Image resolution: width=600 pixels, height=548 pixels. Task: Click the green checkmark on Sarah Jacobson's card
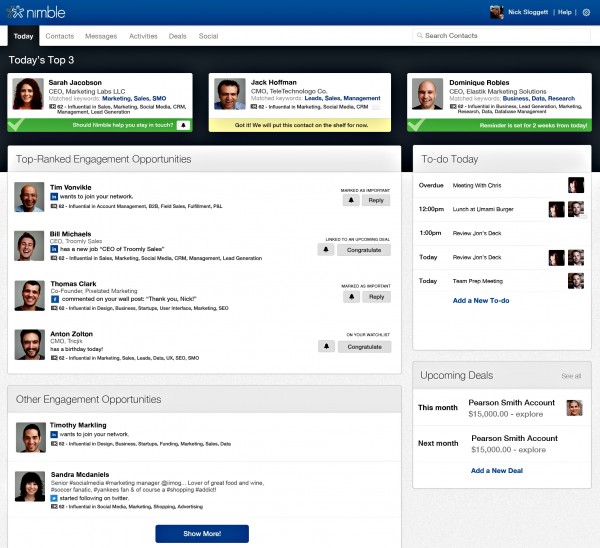tap(16, 124)
